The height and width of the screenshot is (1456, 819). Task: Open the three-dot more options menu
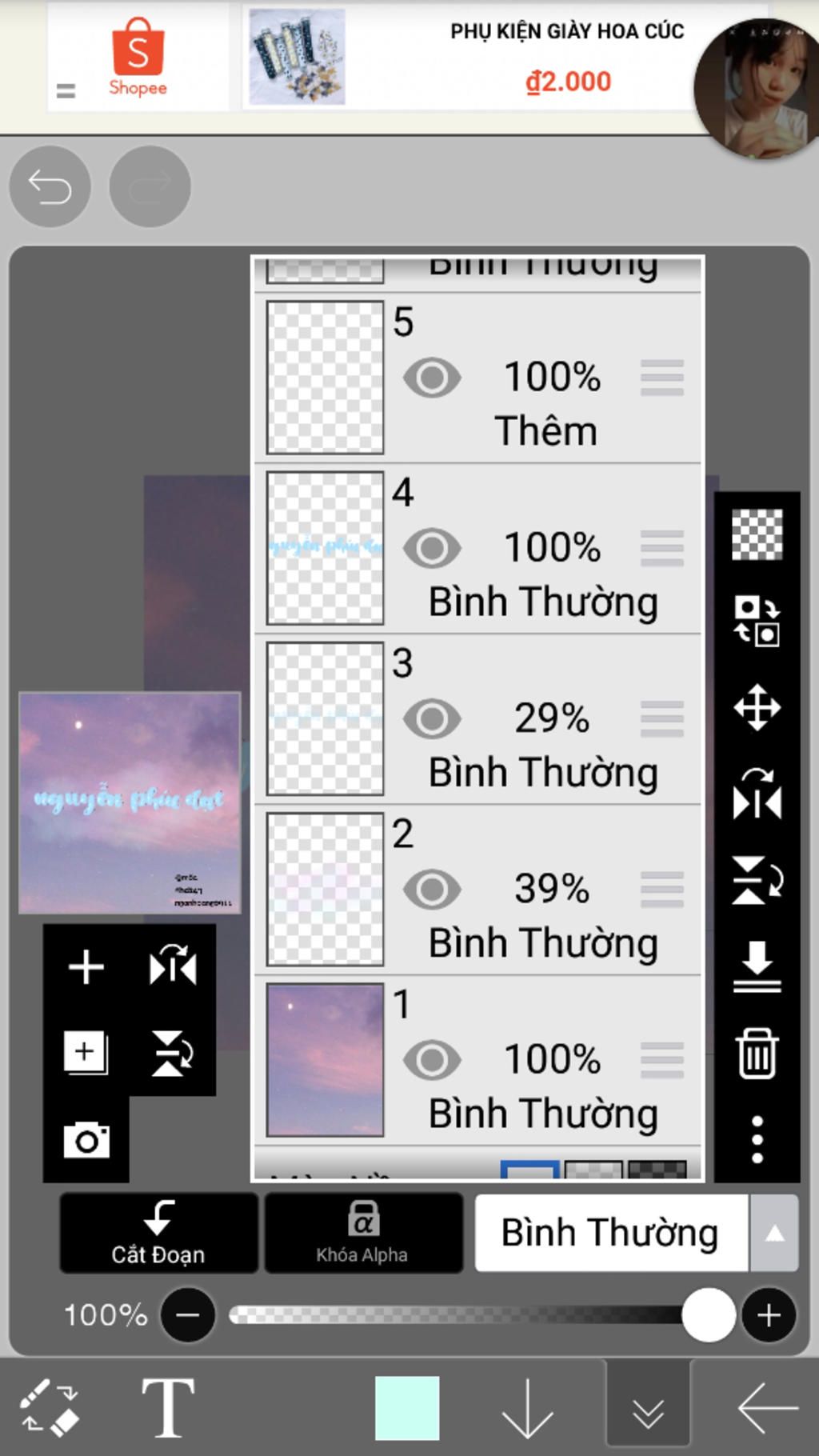pyautogui.click(x=757, y=1139)
